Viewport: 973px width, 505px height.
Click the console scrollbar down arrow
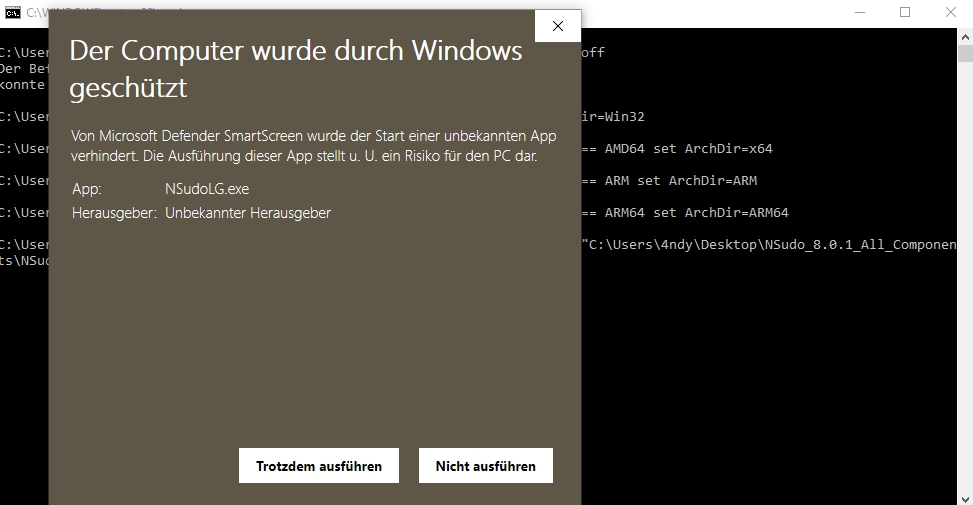966,498
